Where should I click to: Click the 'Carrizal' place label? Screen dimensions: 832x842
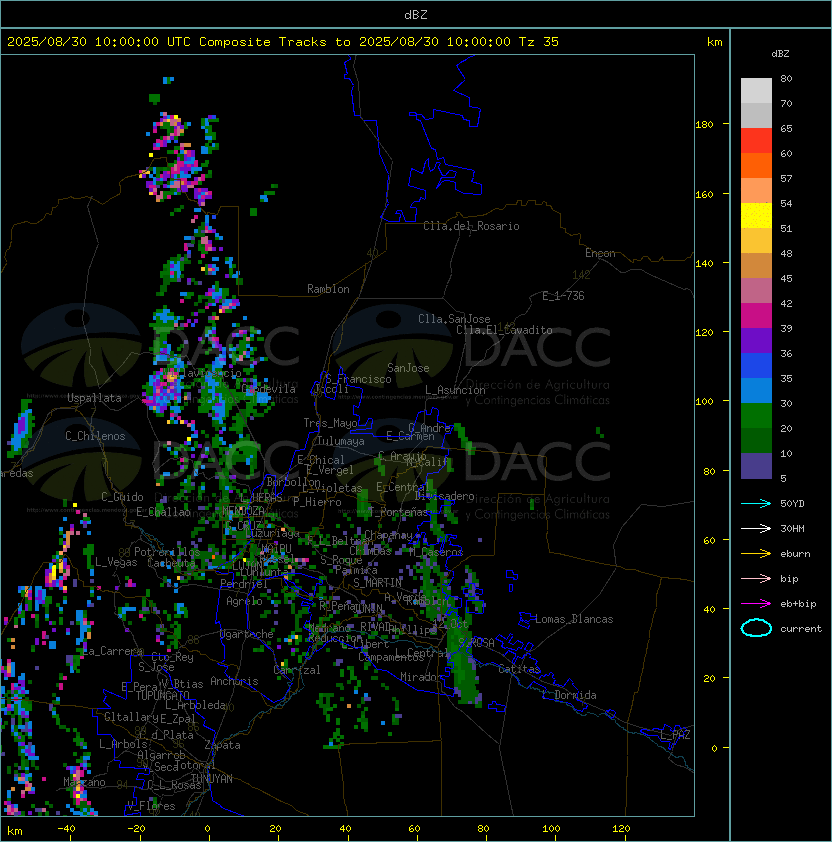coord(297,670)
